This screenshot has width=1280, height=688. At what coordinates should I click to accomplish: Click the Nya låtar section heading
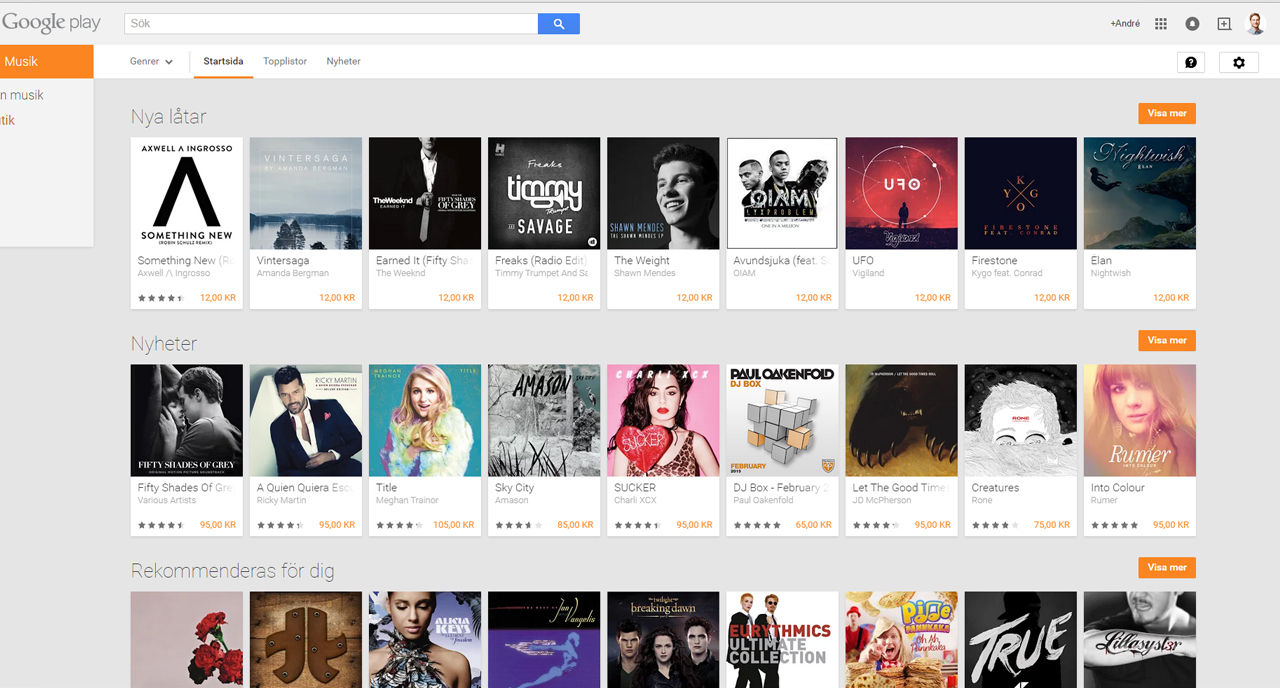tap(168, 117)
